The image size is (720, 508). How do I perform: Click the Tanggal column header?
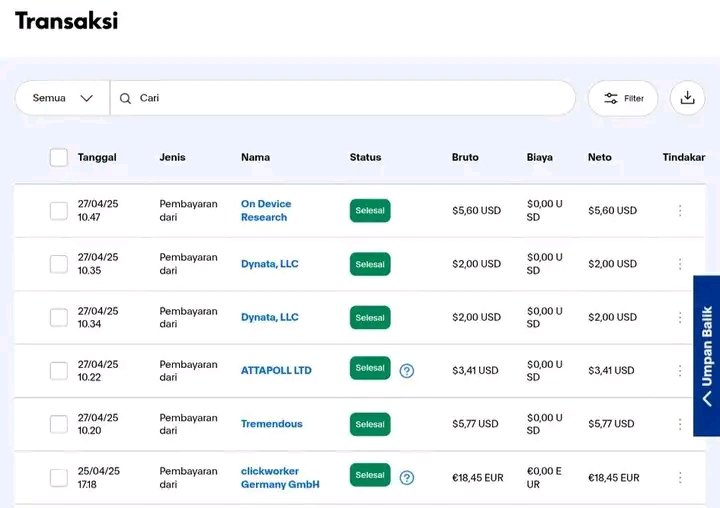pyautogui.click(x=97, y=158)
